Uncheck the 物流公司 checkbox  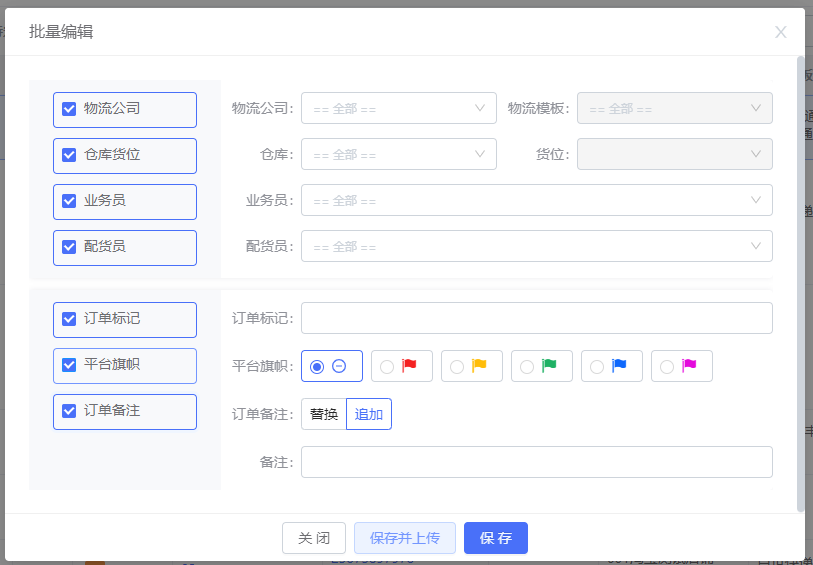(x=69, y=109)
